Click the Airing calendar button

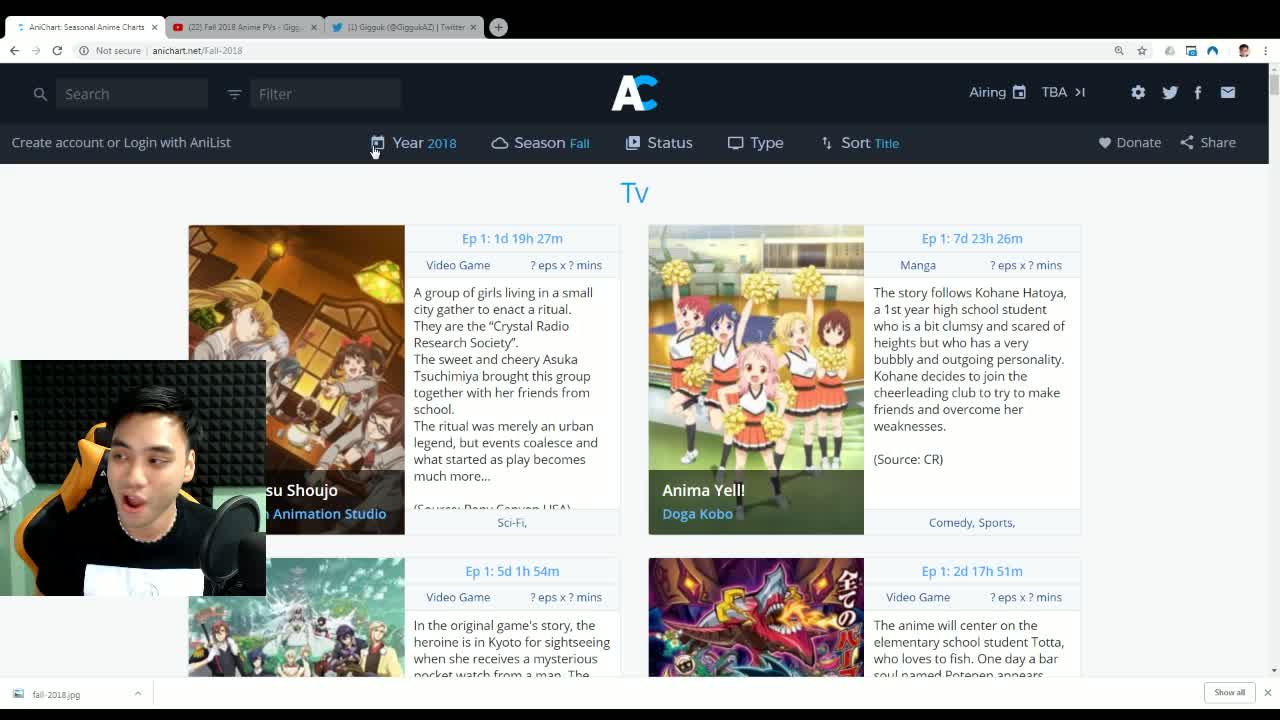[x=997, y=92]
